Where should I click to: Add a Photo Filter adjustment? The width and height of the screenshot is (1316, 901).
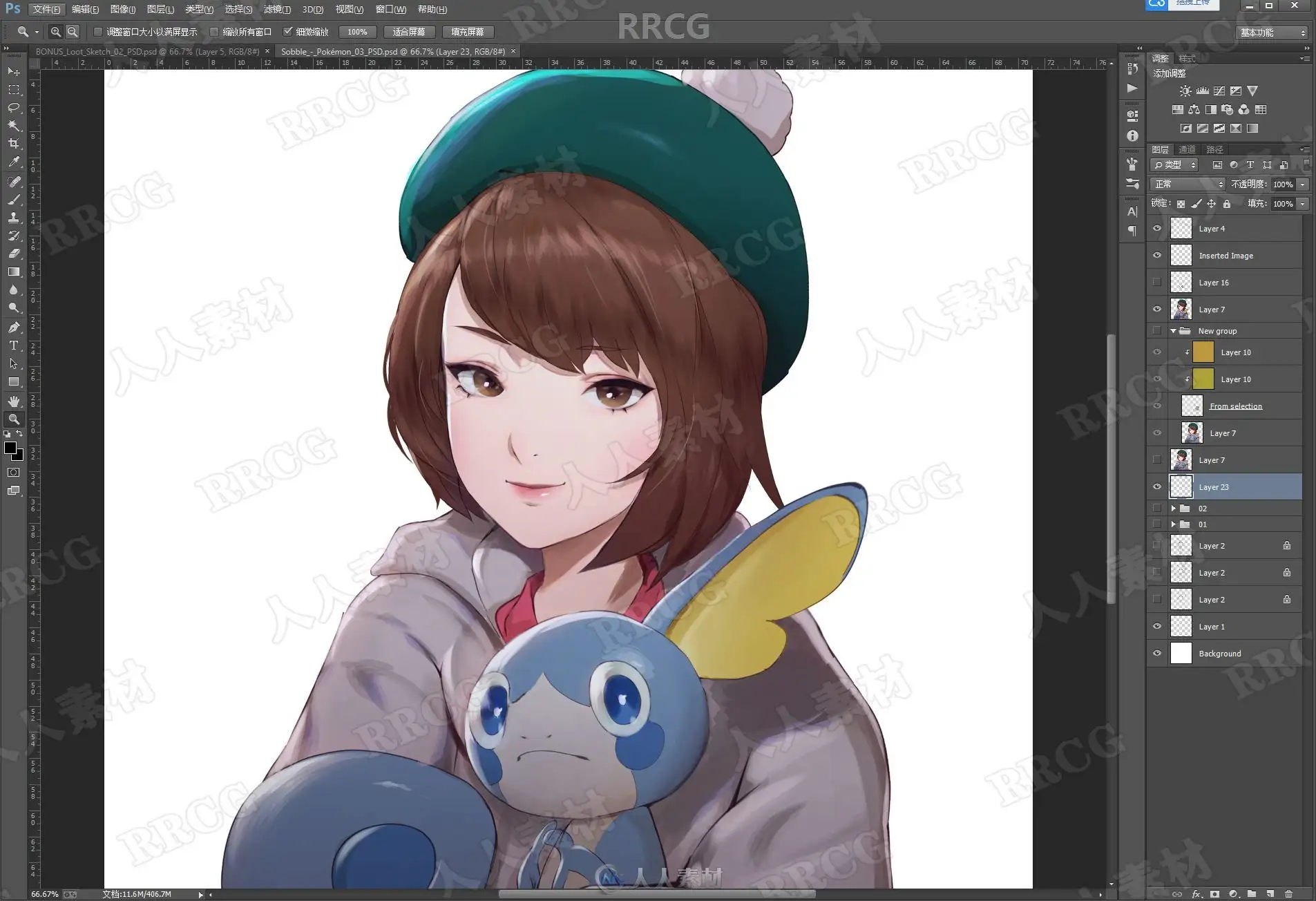click(1228, 109)
